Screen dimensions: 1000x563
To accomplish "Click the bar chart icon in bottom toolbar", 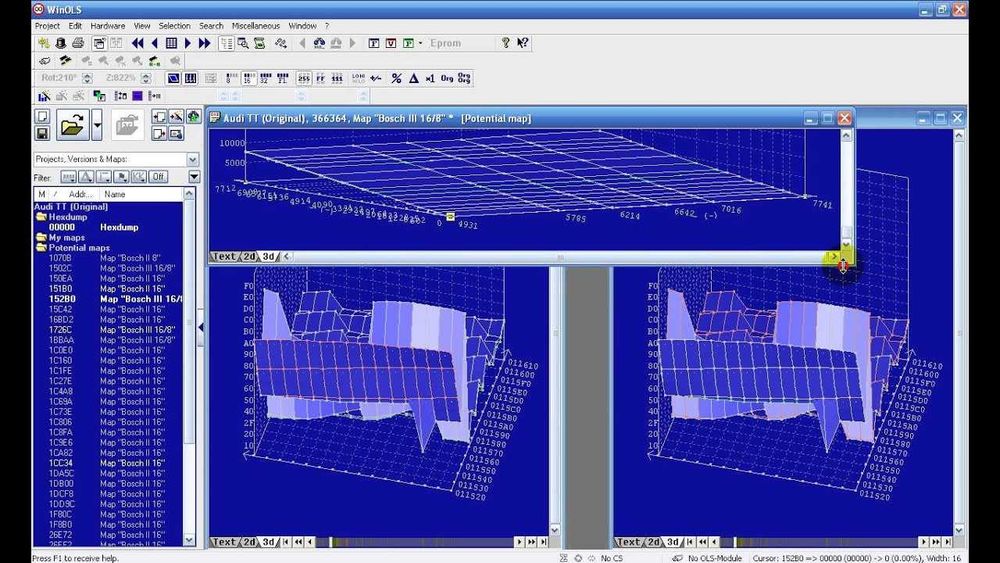I will [x=44, y=96].
